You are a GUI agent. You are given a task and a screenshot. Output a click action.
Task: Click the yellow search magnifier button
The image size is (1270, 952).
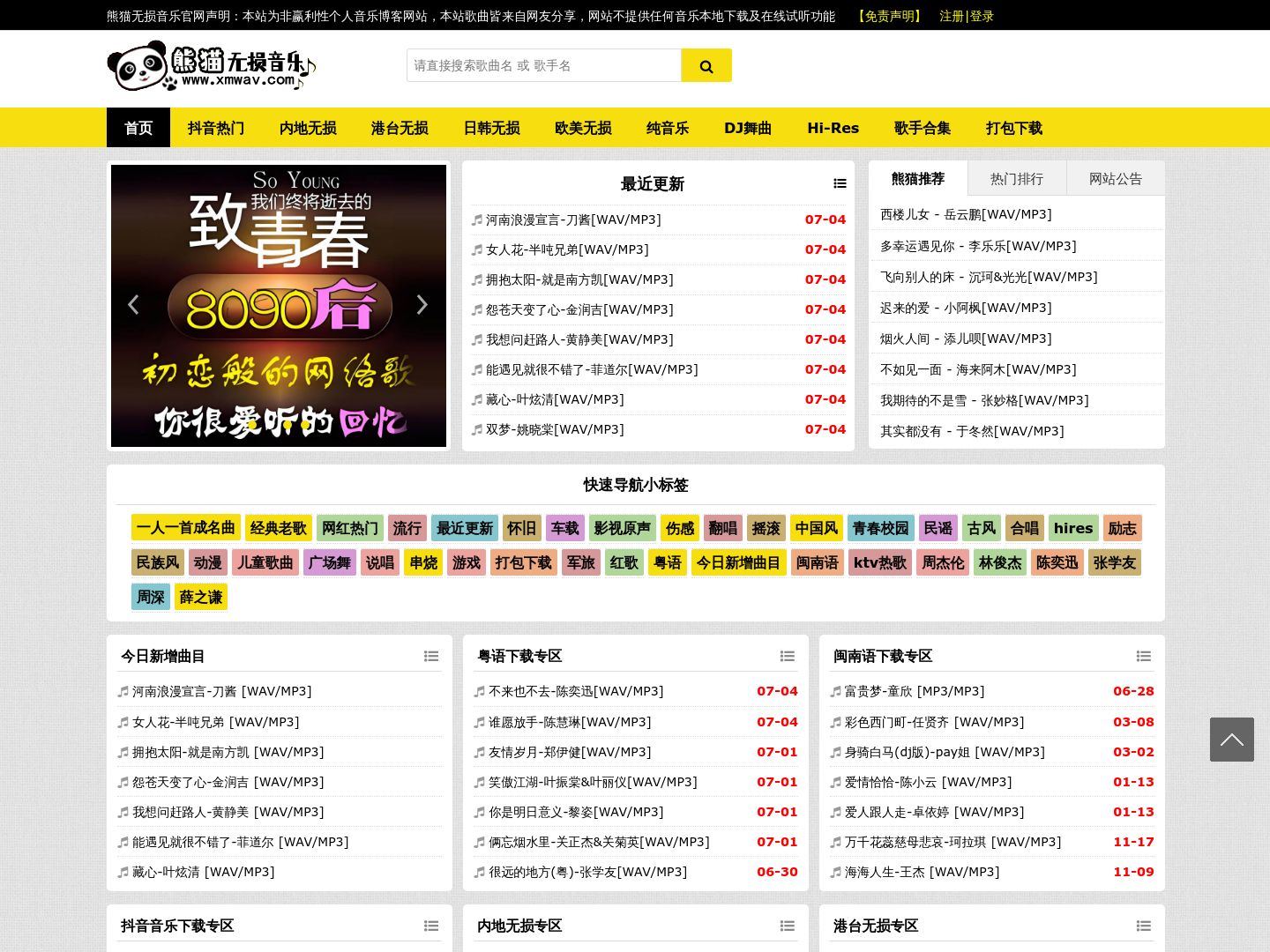coord(706,65)
